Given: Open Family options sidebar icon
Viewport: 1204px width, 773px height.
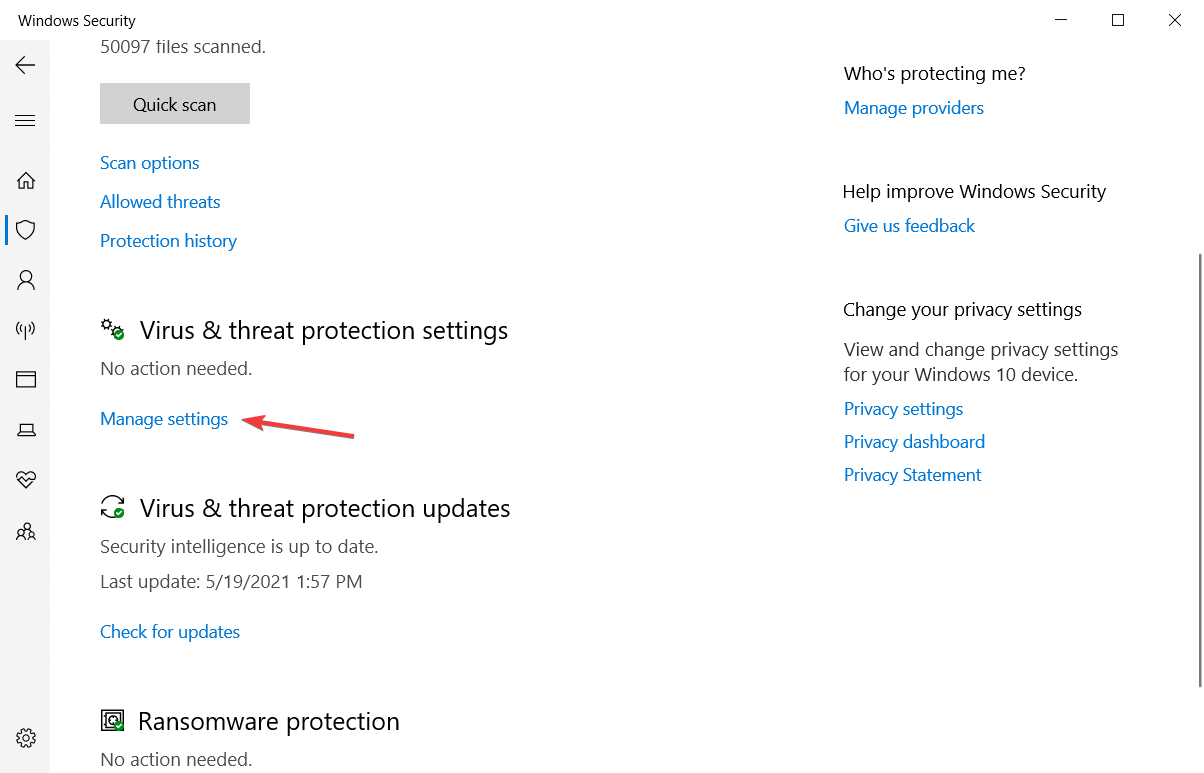Looking at the screenshot, I should 26,531.
